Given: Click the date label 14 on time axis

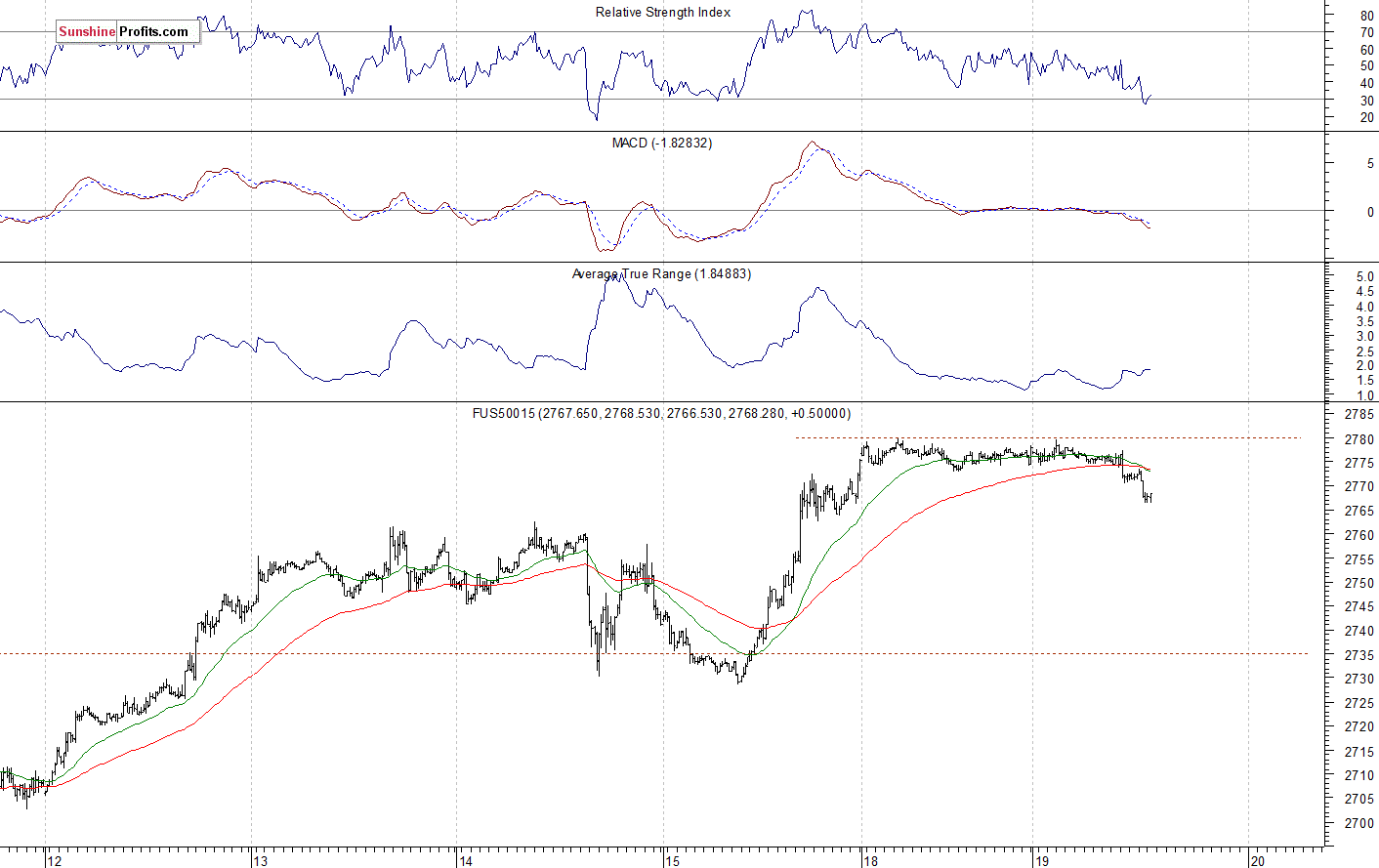Looking at the screenshot, I should coord(466,860).
